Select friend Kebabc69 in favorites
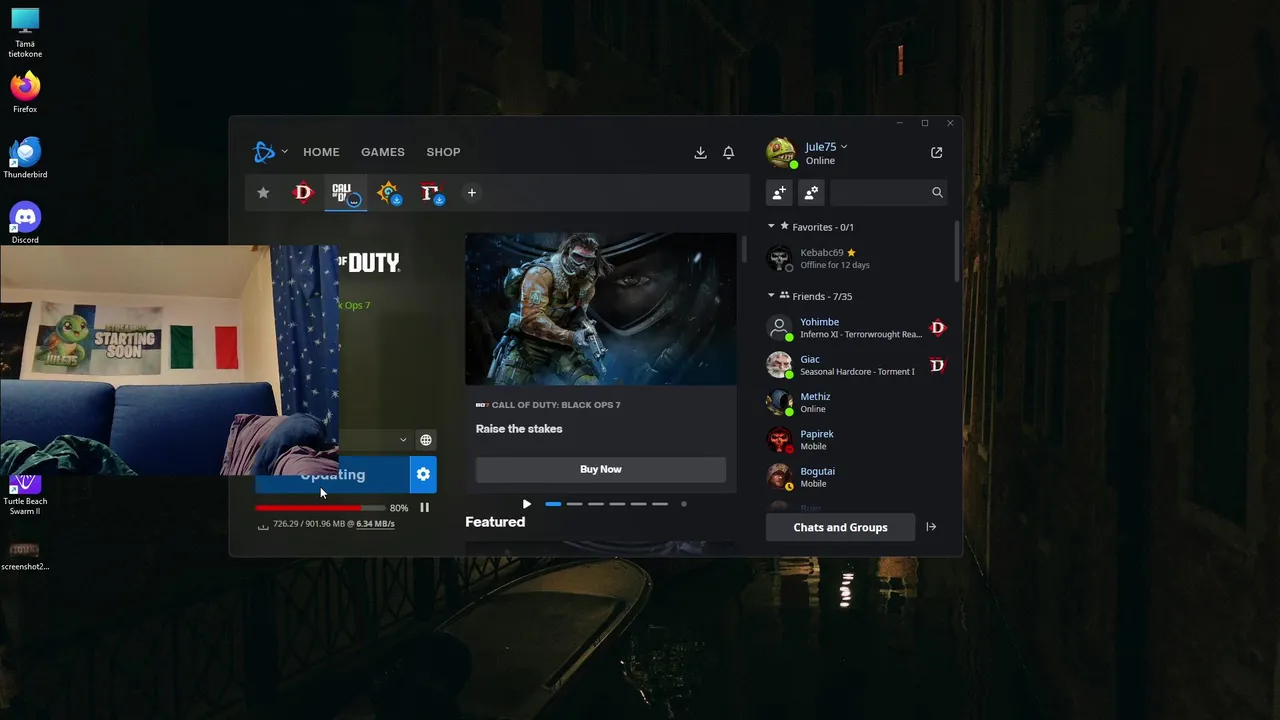The image size is (1280, 720). coord(857,258)
